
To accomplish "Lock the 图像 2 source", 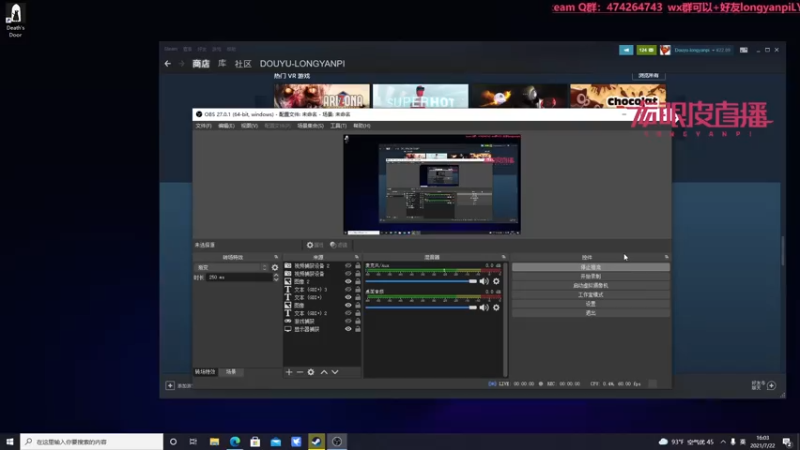I will pos(358,282).
